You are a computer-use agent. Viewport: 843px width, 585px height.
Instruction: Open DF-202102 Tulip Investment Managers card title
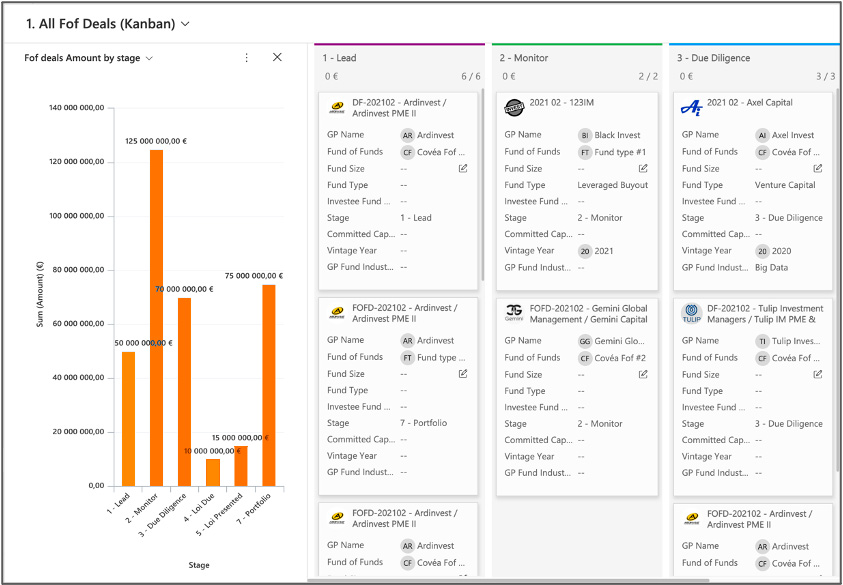click(x=765, y=314)
